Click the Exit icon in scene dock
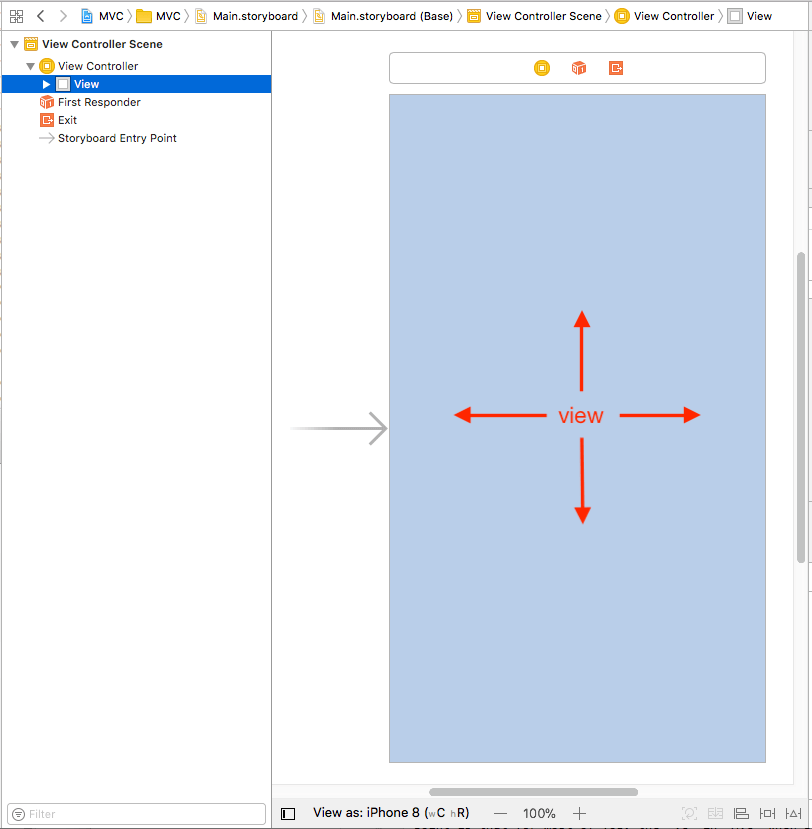 pos(616,68)
